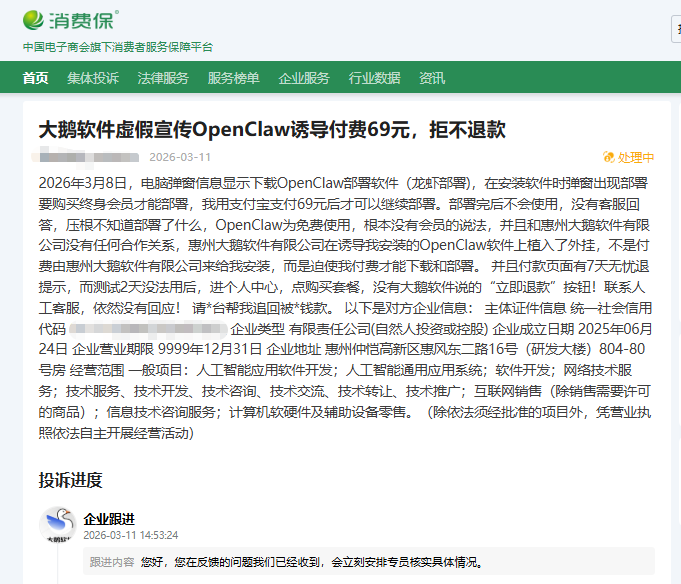Click the 处理中 status clock icon
The height and width of the screenshot is (584, 681).
tap(609, 157)
